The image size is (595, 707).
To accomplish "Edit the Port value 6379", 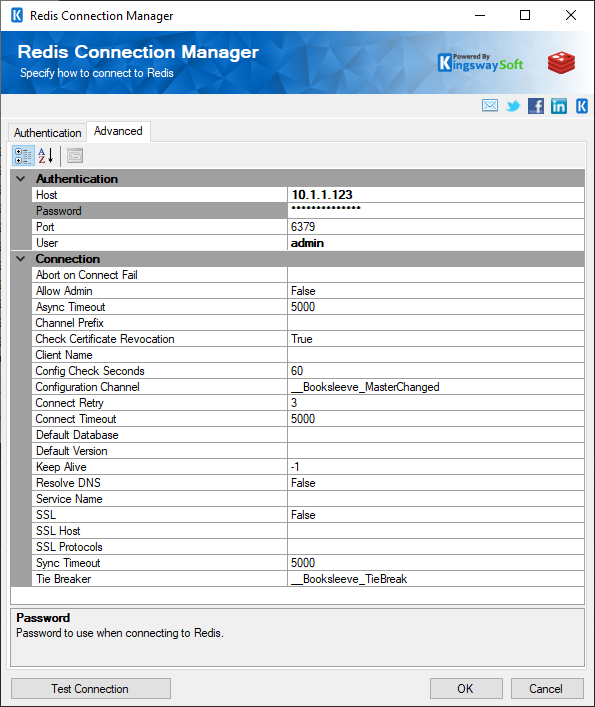I will click(436, 227).
